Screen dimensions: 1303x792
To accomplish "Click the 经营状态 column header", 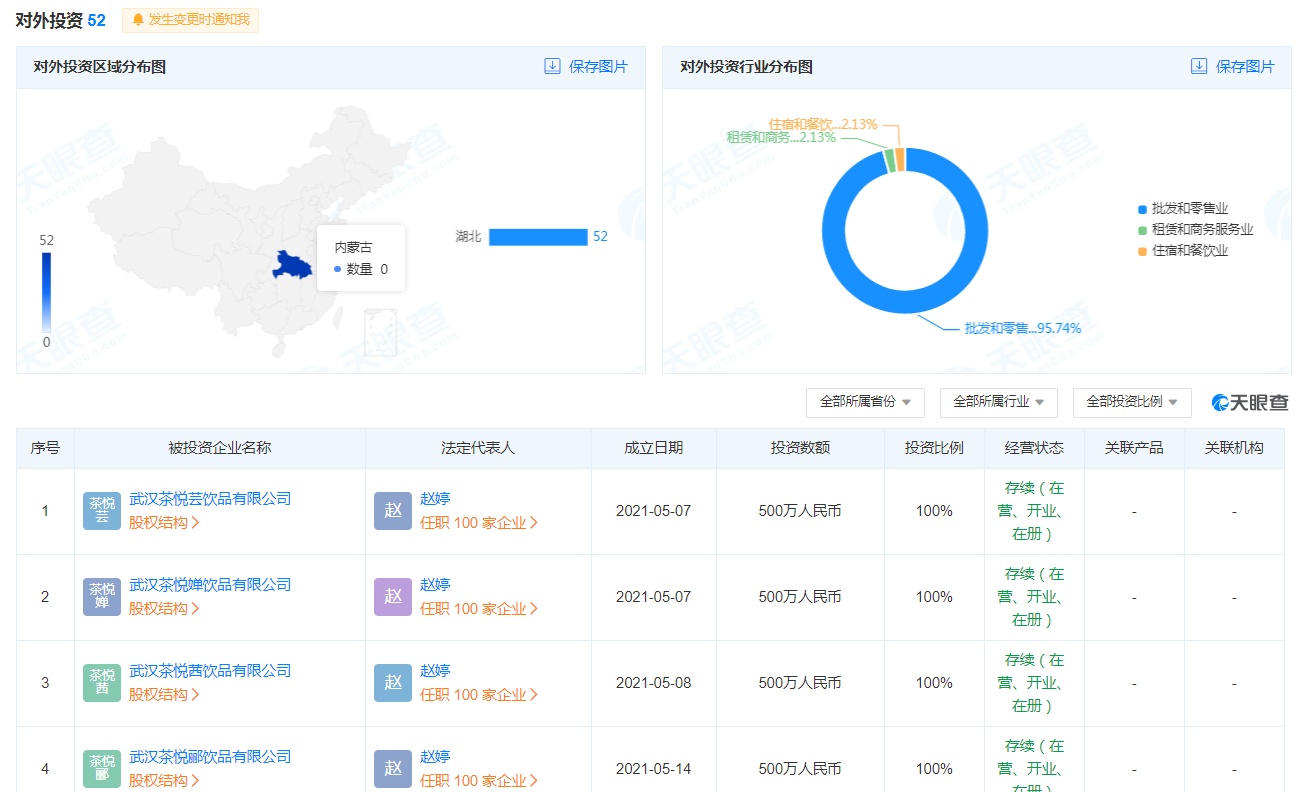I will coord(1034,448).
